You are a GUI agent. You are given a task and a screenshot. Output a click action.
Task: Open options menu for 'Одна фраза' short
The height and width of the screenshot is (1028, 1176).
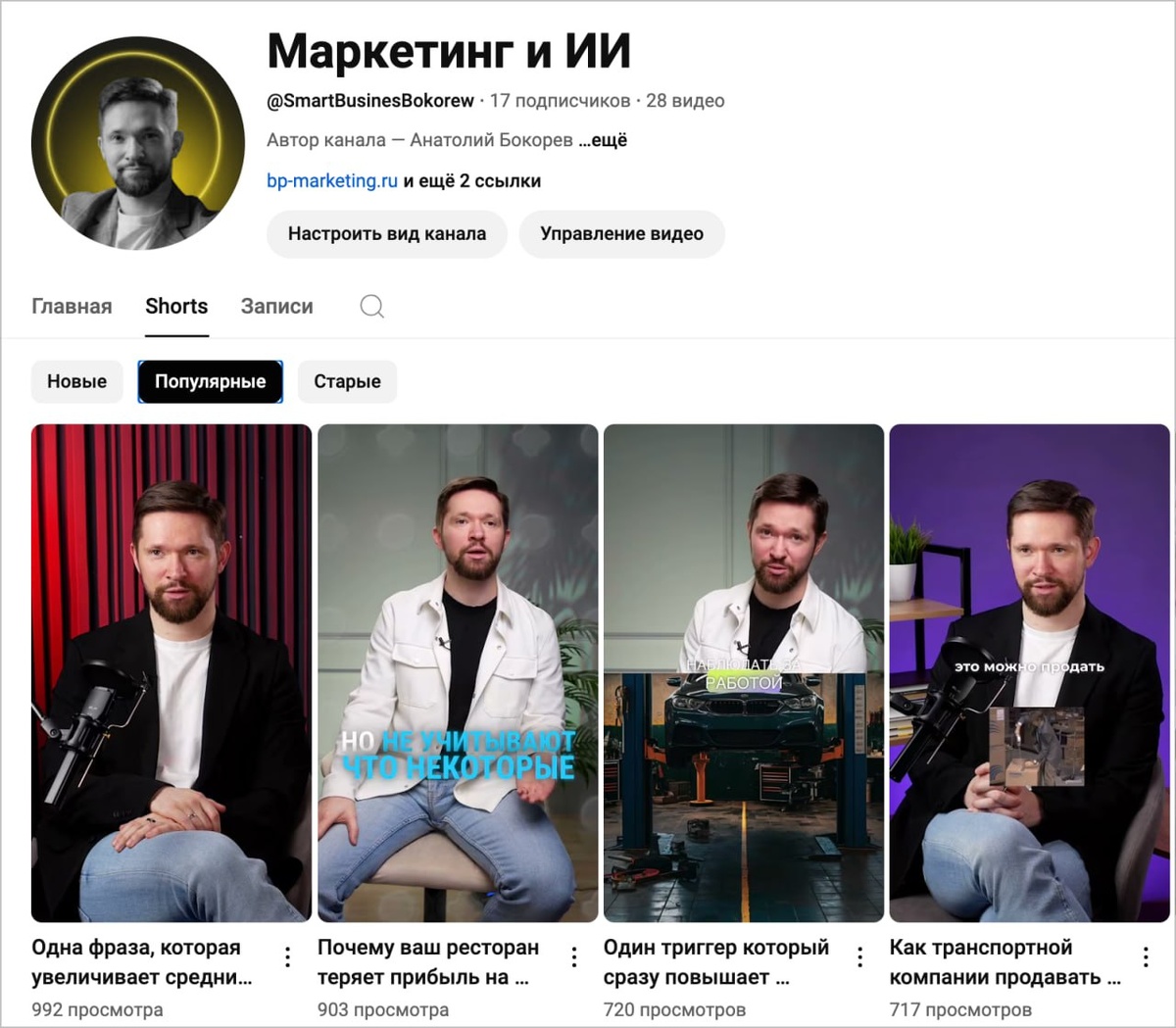coord(287,957)
